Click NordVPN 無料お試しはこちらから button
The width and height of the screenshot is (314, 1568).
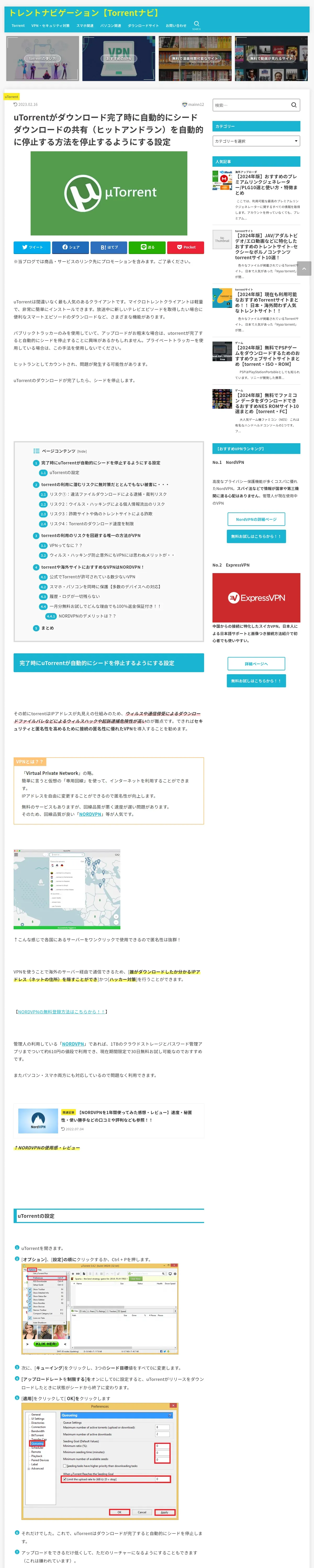click(256, 536)
